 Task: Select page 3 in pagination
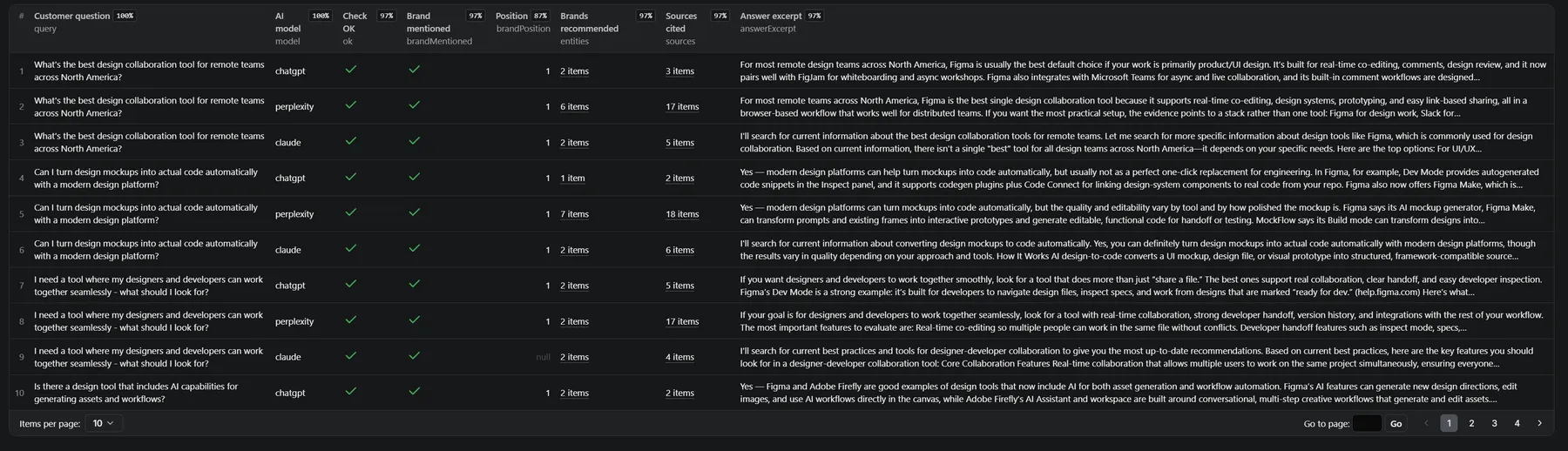point(1494,423)
